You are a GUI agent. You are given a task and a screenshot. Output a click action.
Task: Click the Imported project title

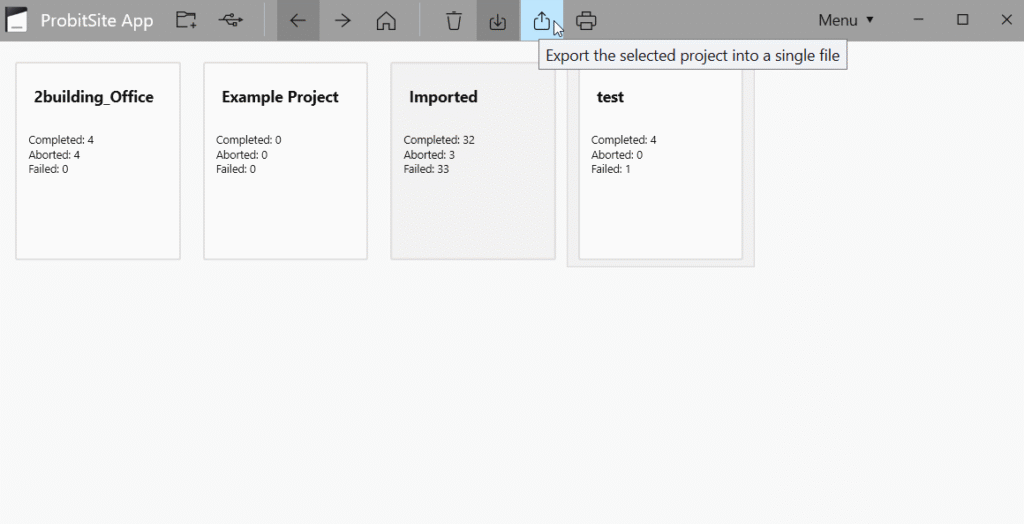click(443, 97)
